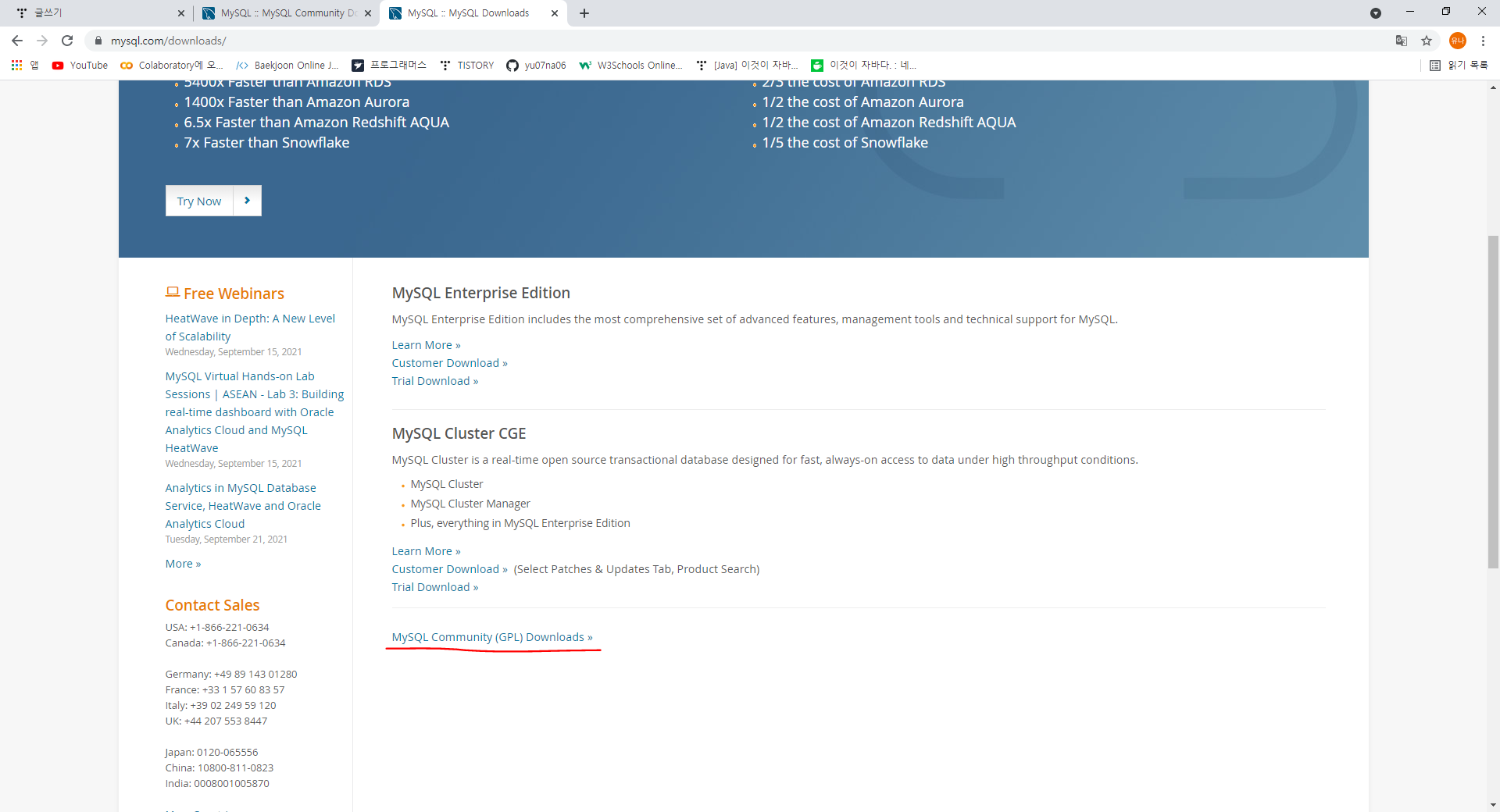
Task: Open MySQL Virtual Hands-on Lab Sessions link
Action: [255, 412]
